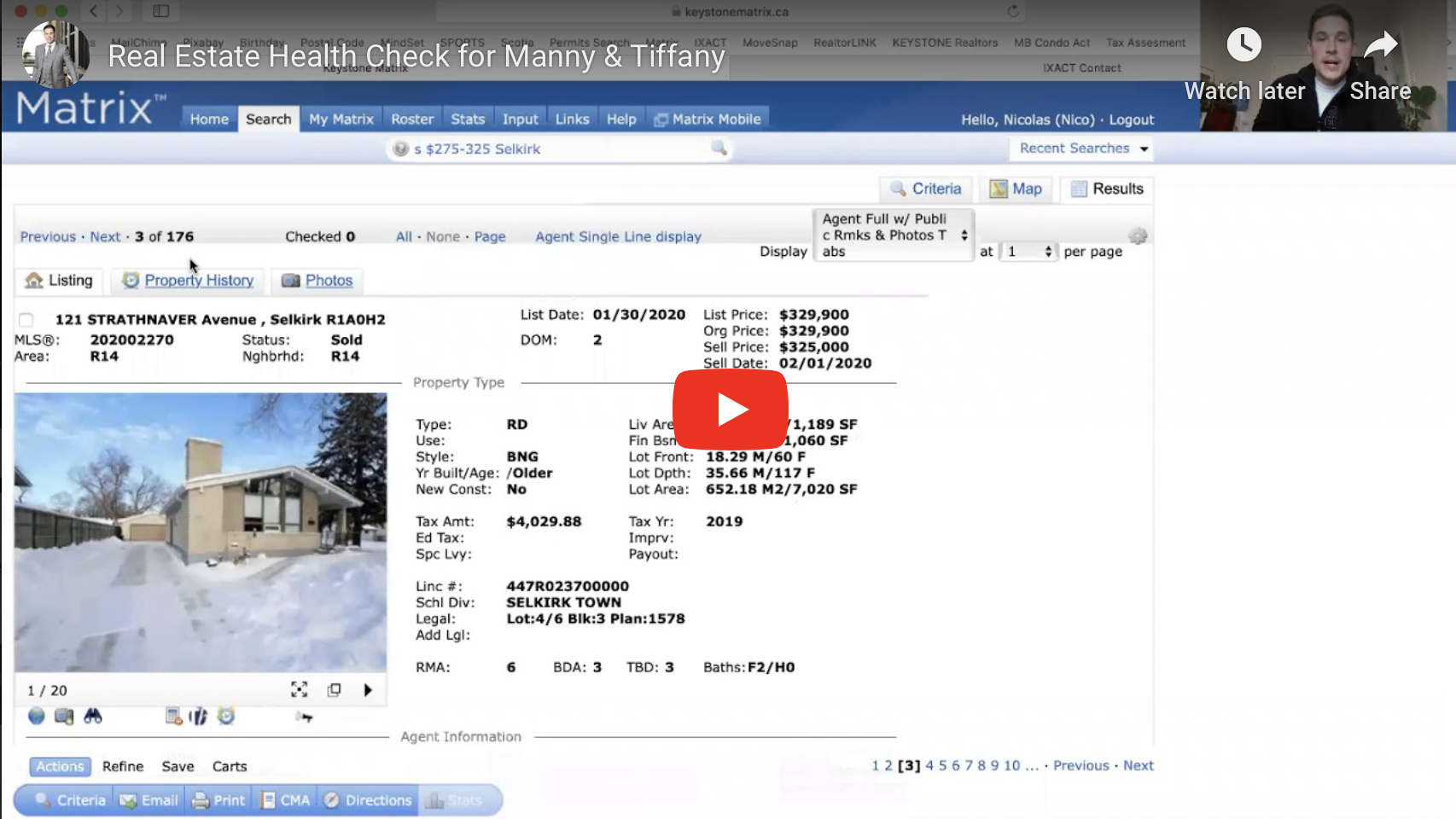Open the Listing tab with house icon
This screenshot has height=819, width=1456.
coord(59,280)
